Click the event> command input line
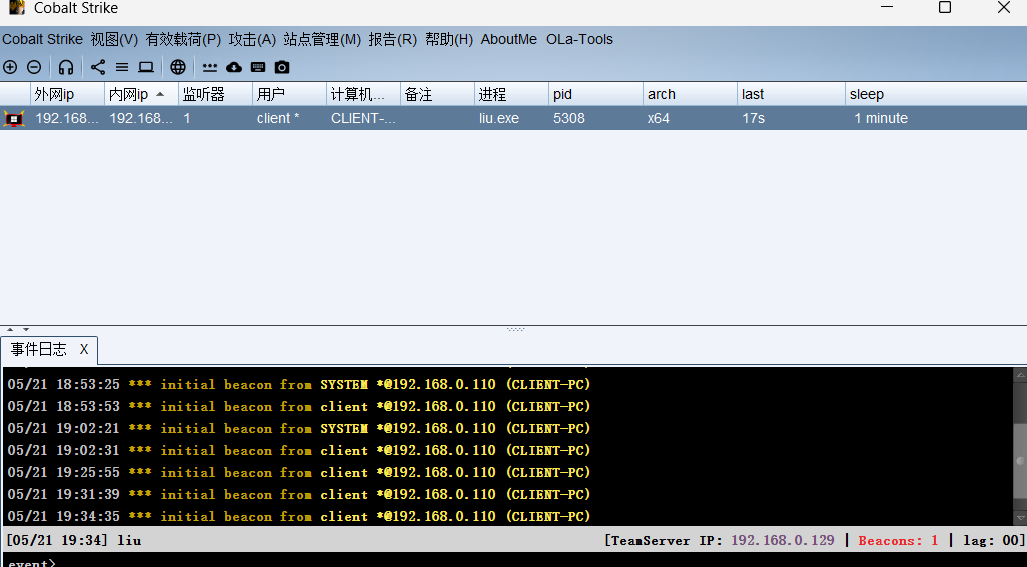This screenshot has width=1027, height=567. click(x=514, y=561)
